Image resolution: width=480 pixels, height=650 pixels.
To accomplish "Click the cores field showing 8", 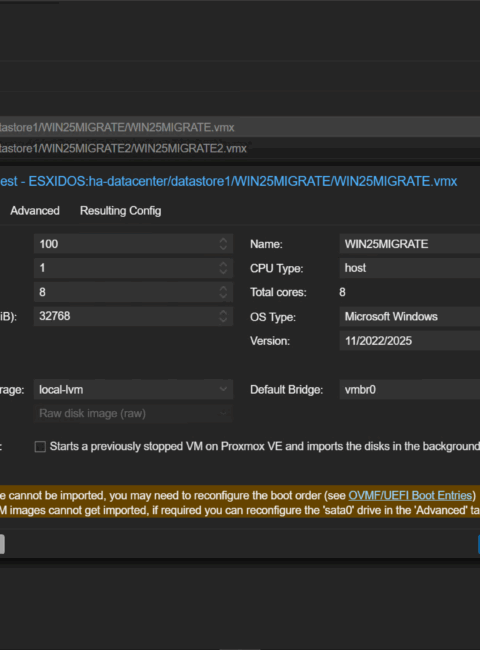I will pos(133,292).
